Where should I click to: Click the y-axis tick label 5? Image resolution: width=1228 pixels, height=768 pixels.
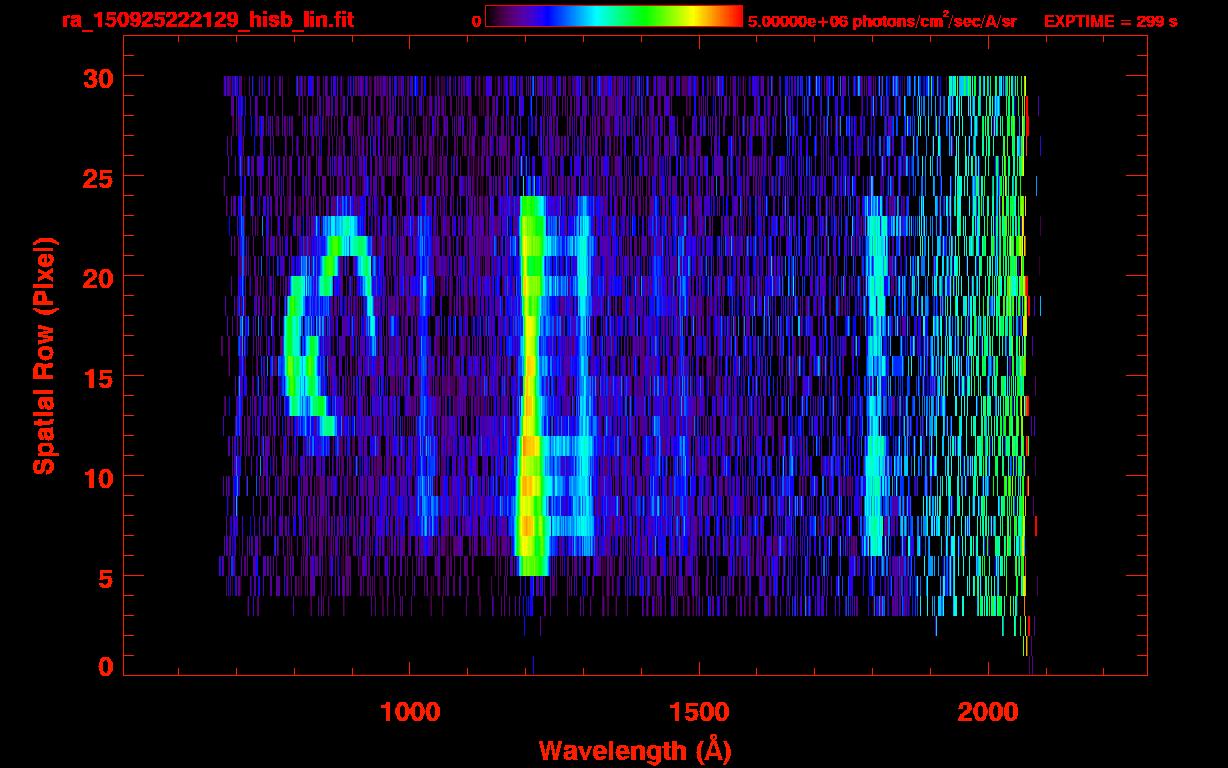[106, 577]
